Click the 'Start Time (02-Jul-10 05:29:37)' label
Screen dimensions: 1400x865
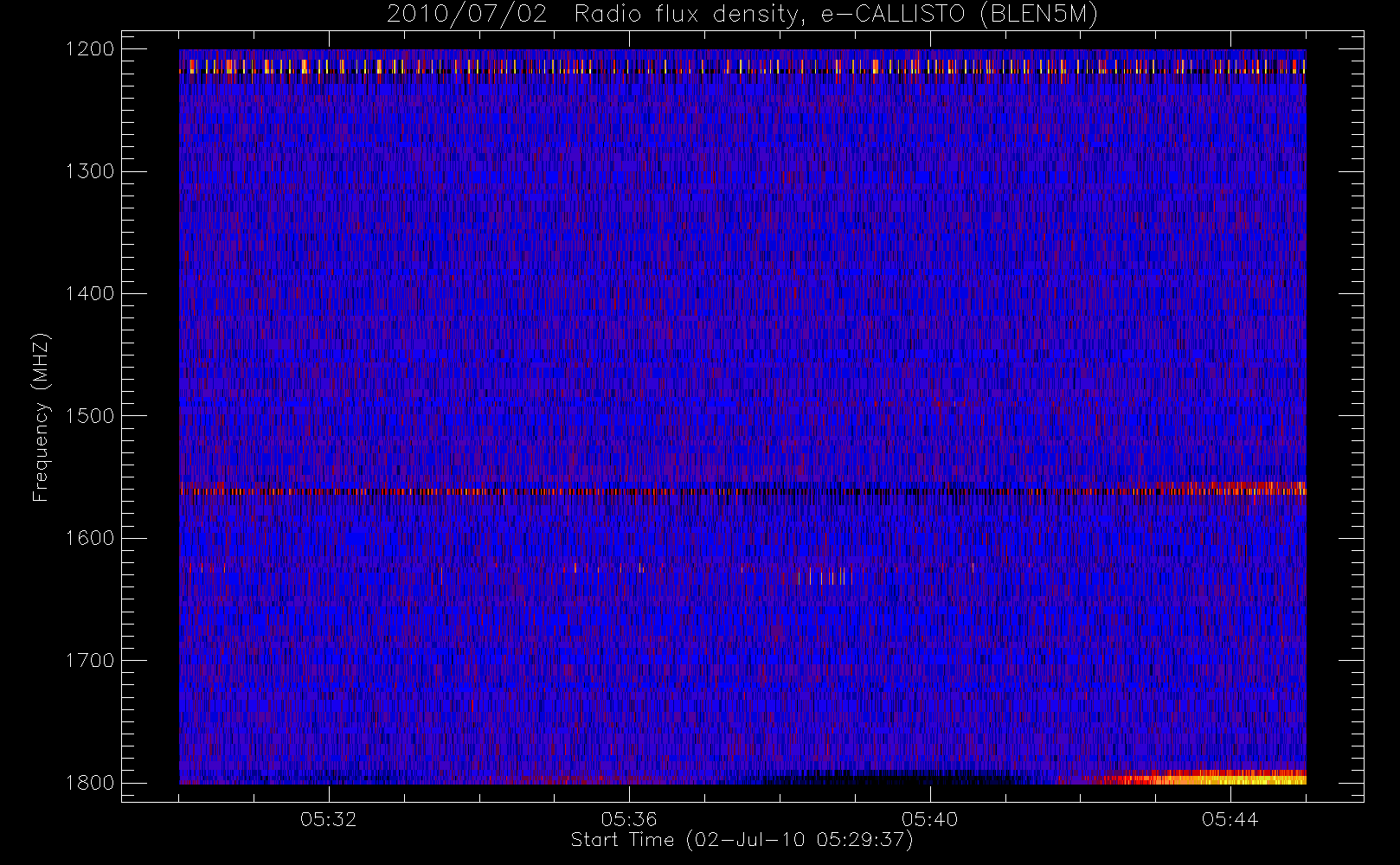[x=742, y=840]
